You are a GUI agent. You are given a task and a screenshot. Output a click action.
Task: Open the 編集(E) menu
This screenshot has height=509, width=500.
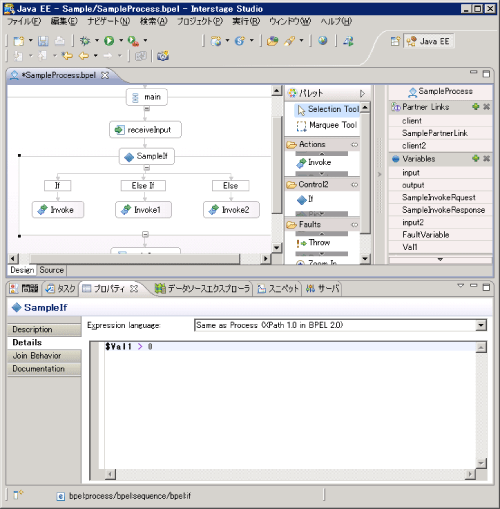pyautogui.click(x=64, y=22)
